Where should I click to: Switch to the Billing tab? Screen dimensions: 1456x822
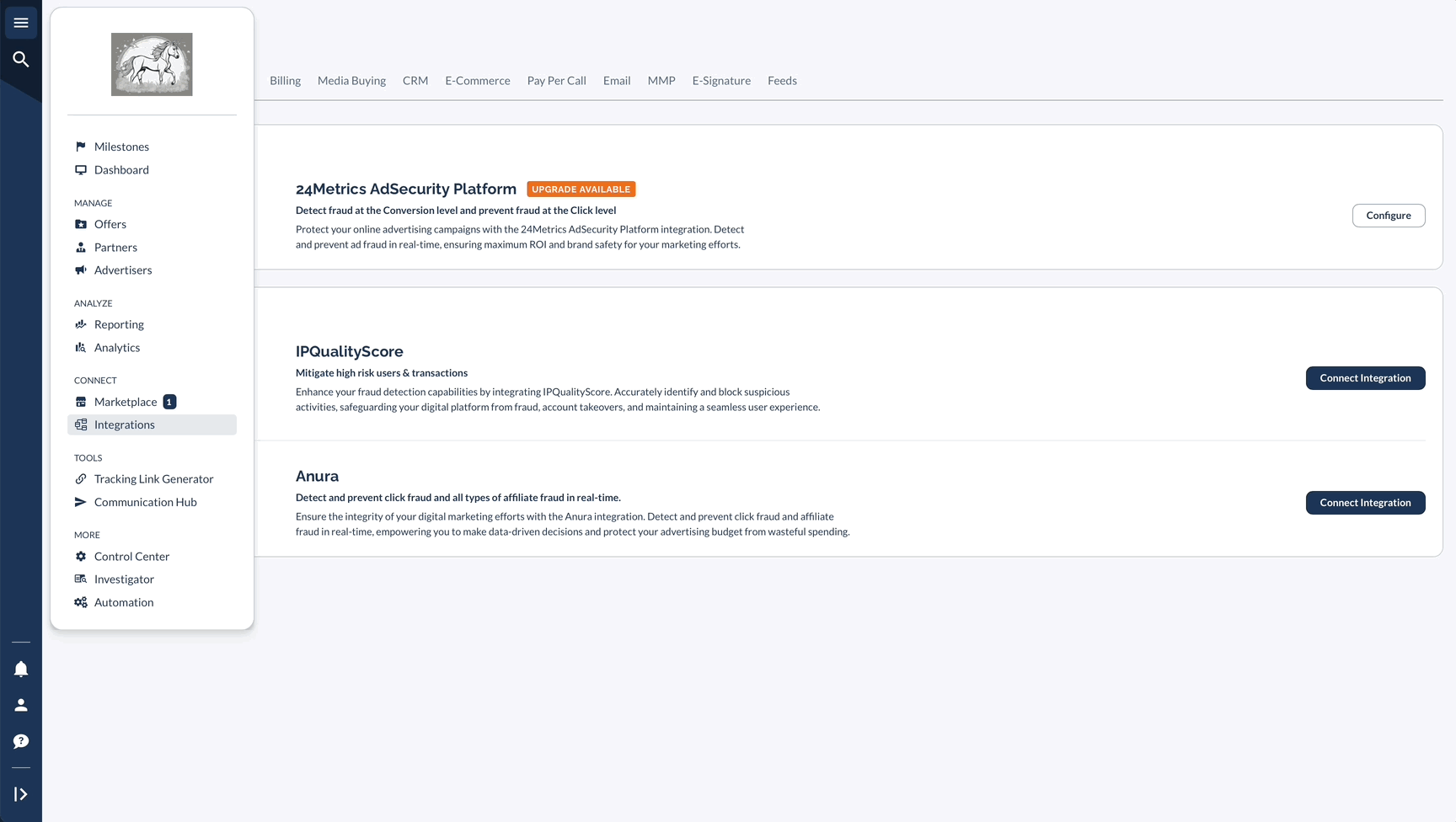click(x=285, y=81)
